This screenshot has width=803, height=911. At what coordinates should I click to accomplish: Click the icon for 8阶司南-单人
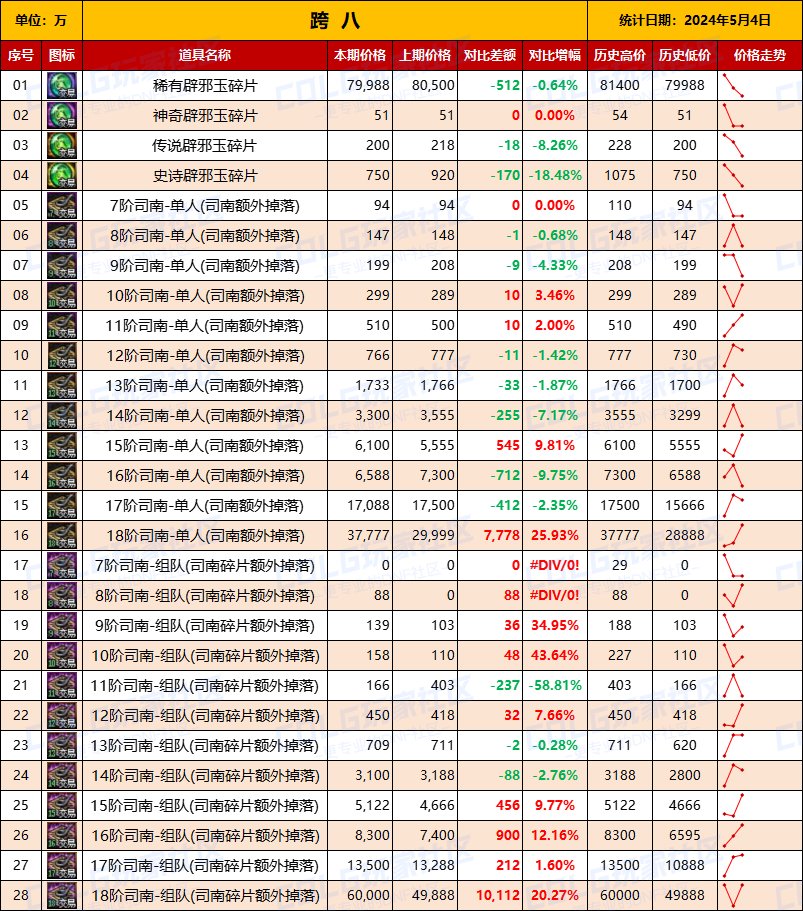[x=62, y=235]
